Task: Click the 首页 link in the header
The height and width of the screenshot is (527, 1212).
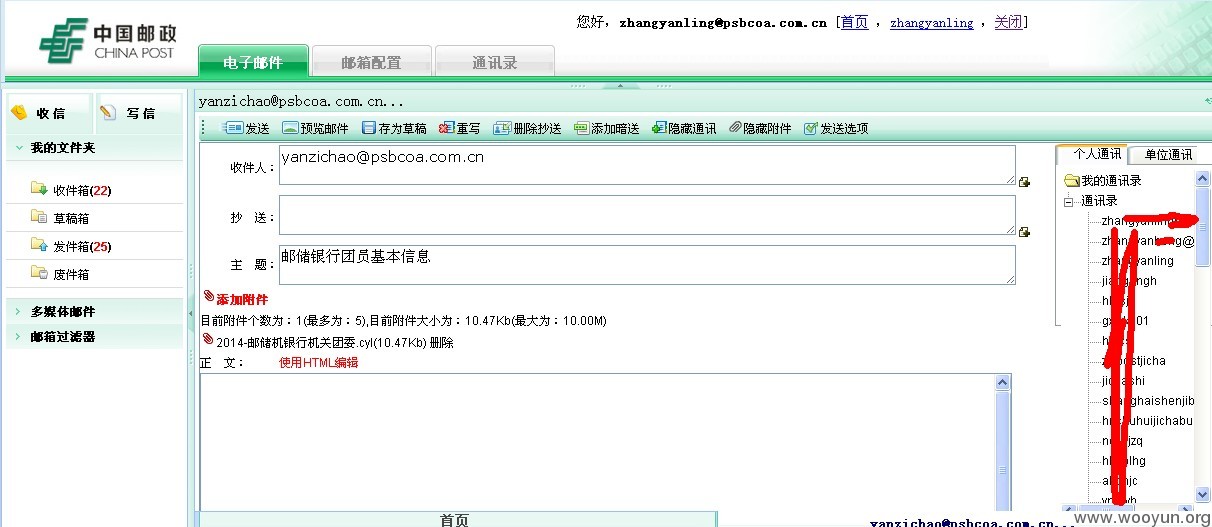Action: tap(854, 22)
